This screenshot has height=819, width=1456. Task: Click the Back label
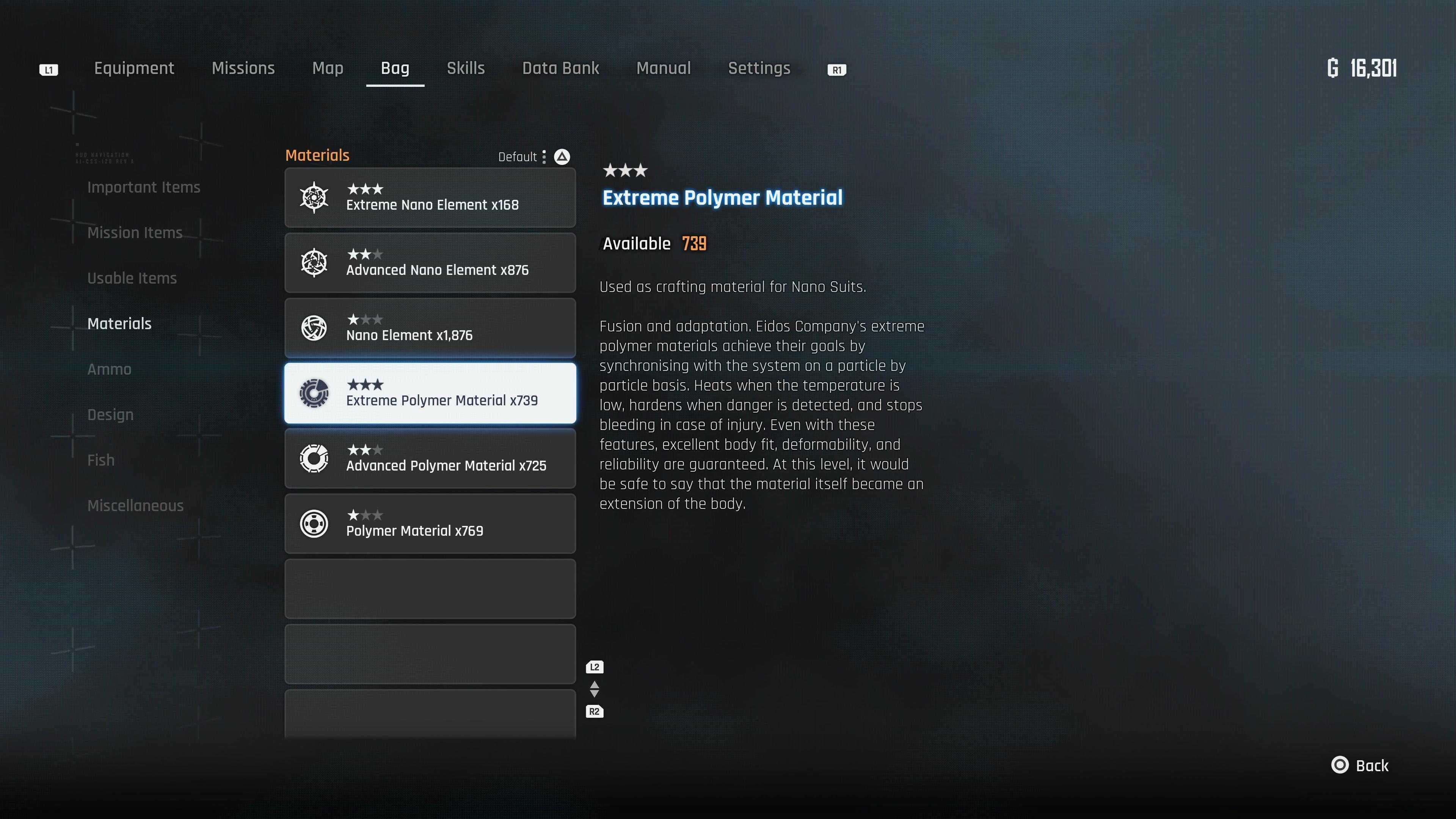pos(1372,766)
